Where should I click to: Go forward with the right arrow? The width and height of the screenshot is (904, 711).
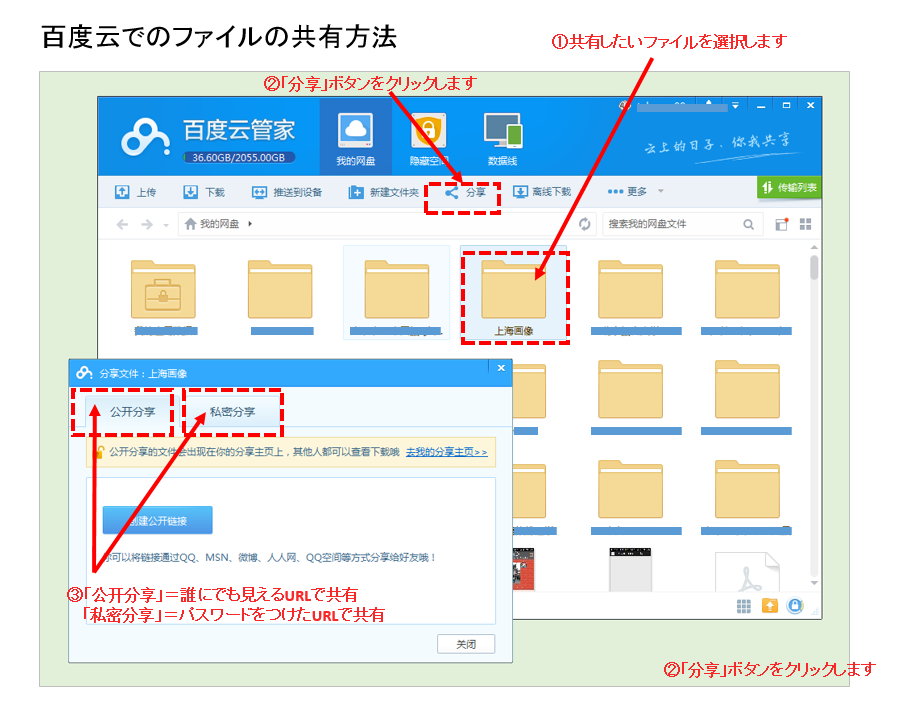click(x=147, y=224)
